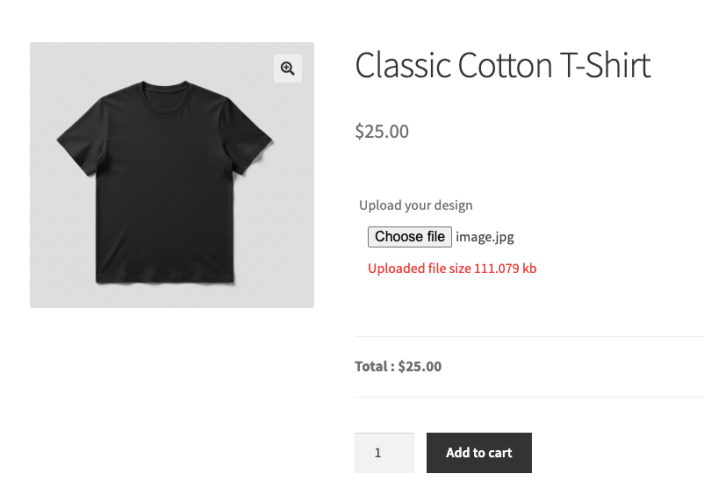Click the T-shirt's right sleeve
704x495 pixels.
pyautogui.click(x=251, y=142)
